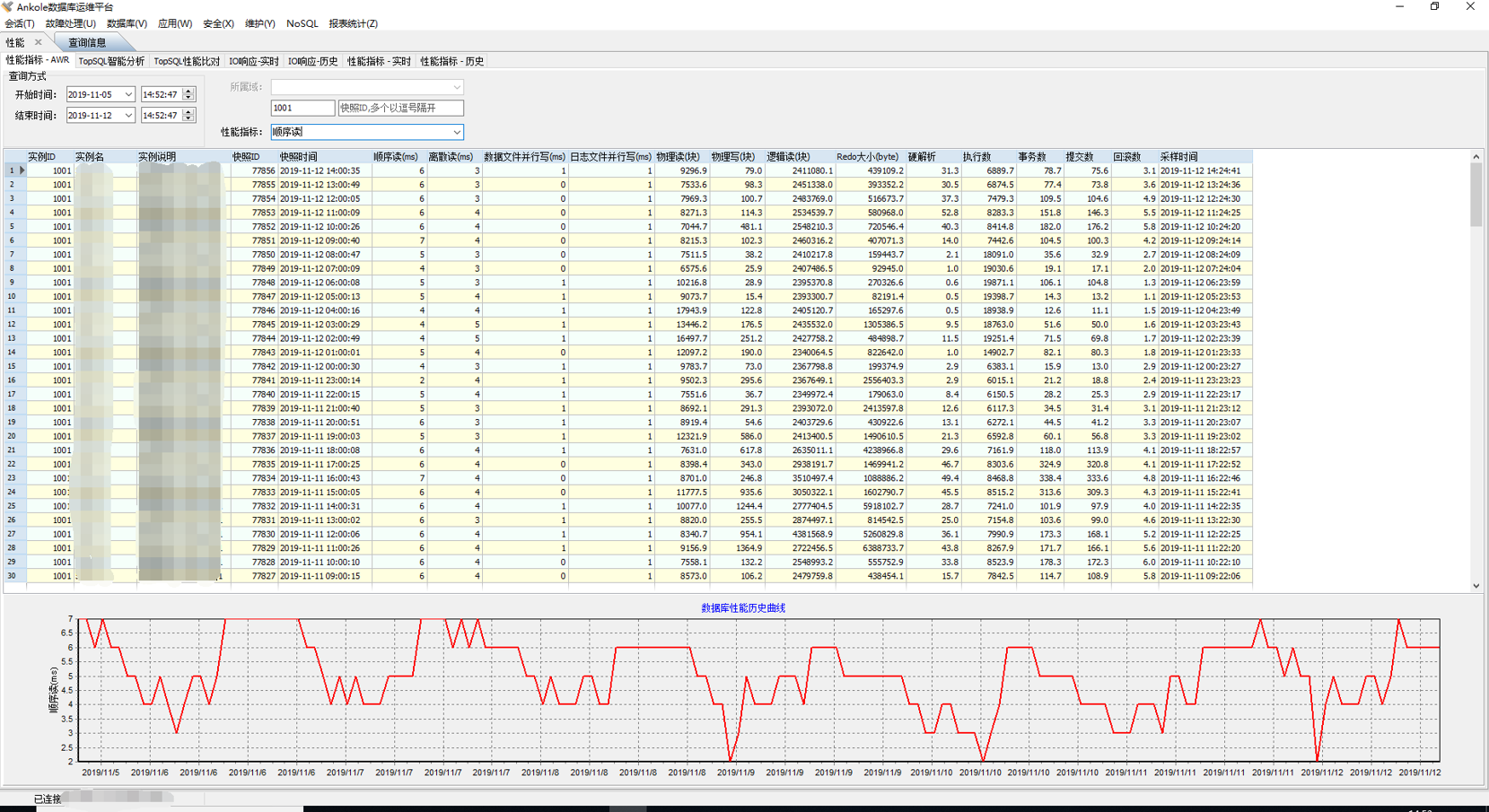Select snapshot ID cell 77850
This screenshot has height=812, width=1489.
click(253, 255)
